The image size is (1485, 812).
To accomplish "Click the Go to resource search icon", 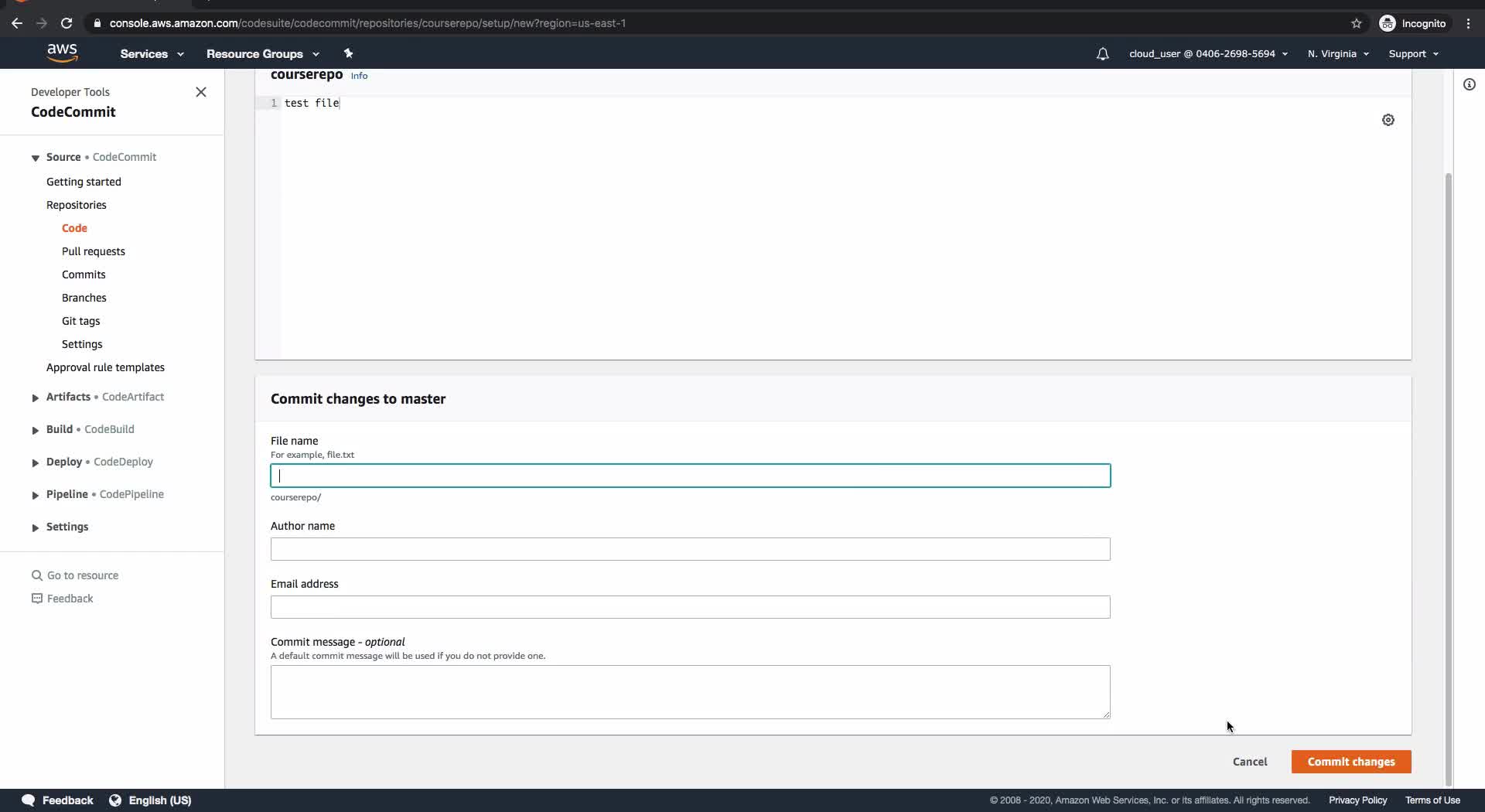I will [36, 575].
